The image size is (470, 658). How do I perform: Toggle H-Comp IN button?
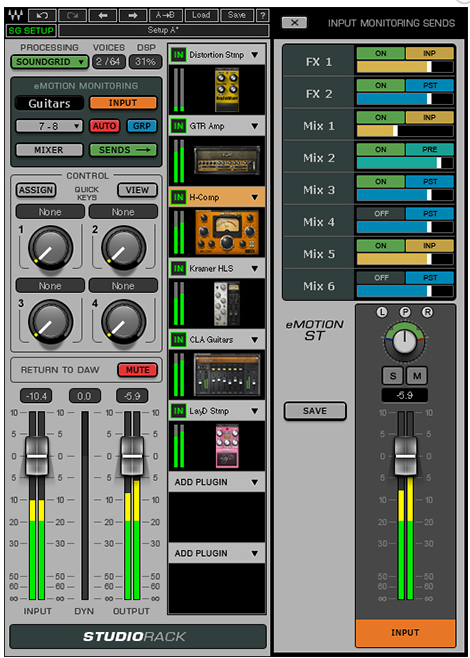(179, 197)
